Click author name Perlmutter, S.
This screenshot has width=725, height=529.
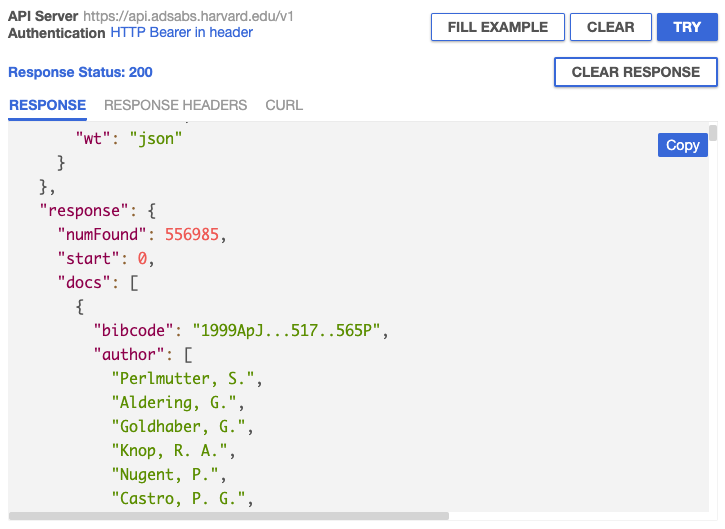pos(185,379)
